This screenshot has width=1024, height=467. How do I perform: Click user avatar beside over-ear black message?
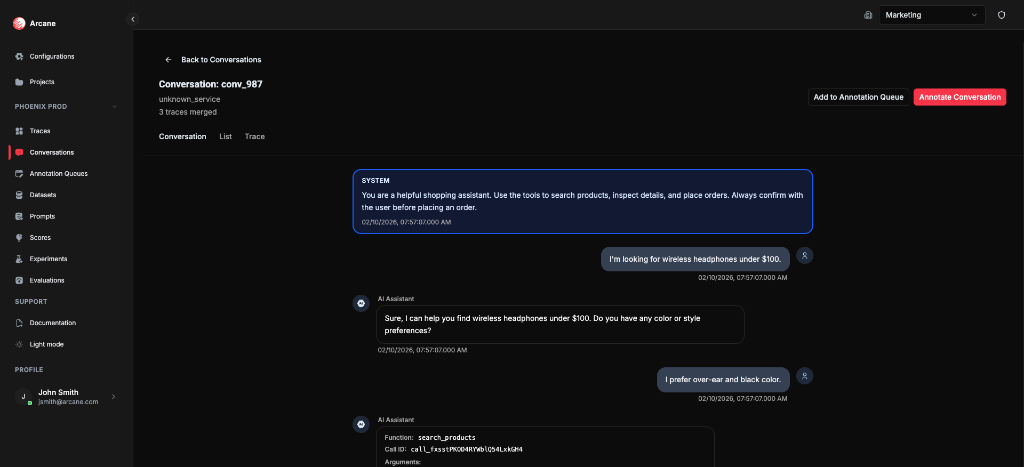pyautogui.click(x=805, y=376)
